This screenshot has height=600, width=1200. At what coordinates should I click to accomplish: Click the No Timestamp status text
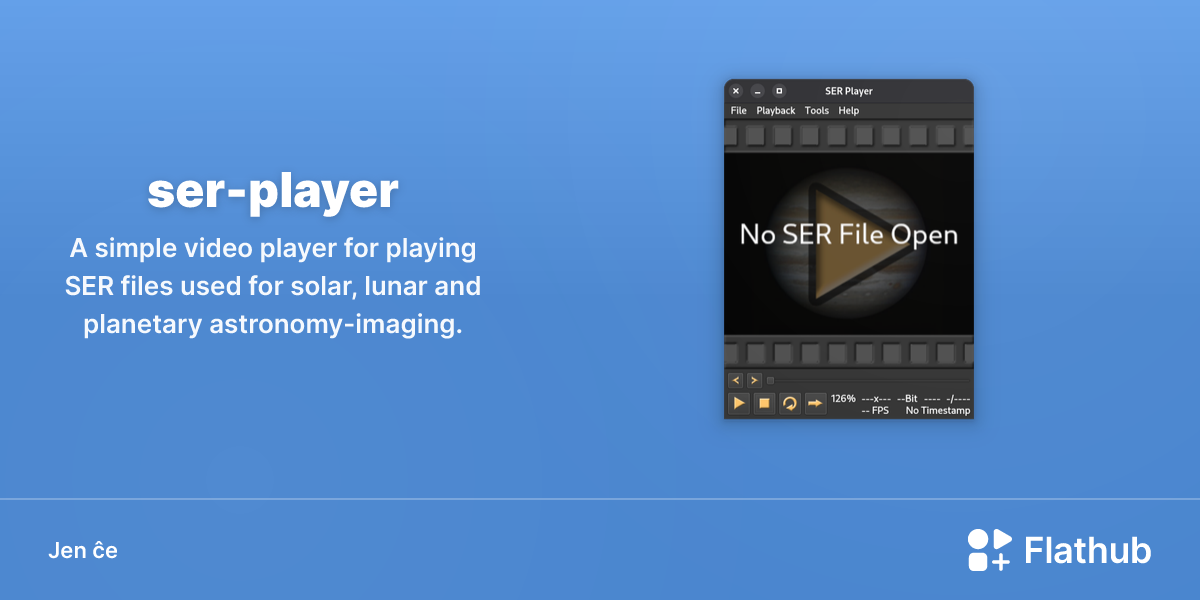tap(938, 410)
